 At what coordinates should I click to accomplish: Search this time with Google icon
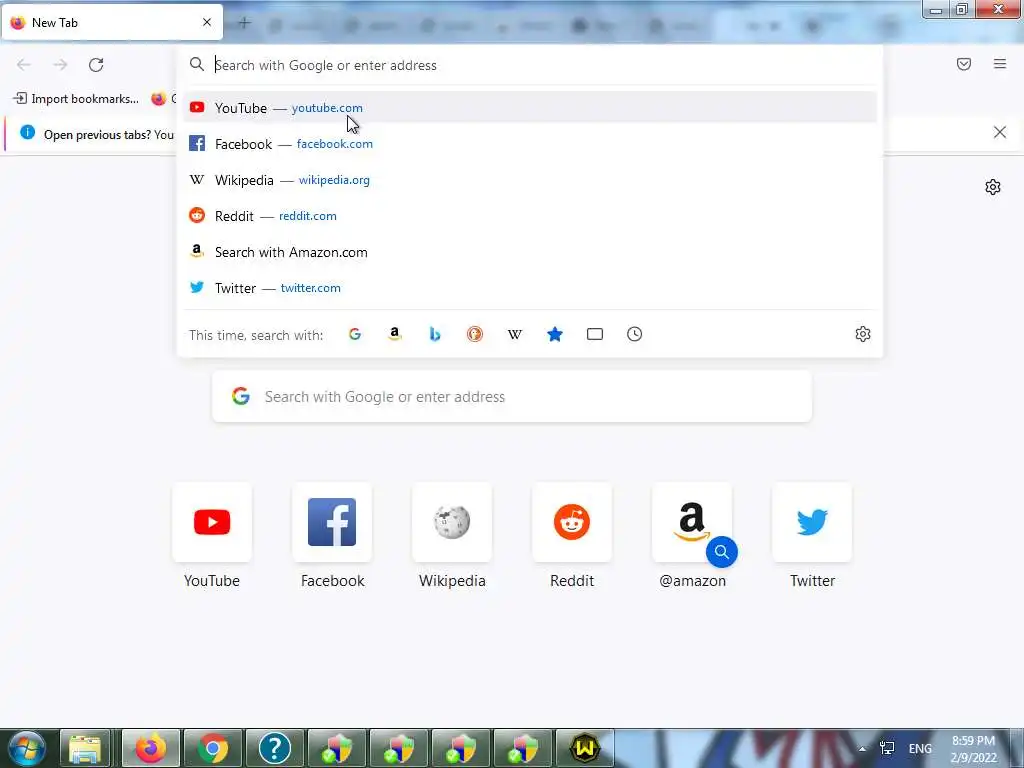[355, 334]
